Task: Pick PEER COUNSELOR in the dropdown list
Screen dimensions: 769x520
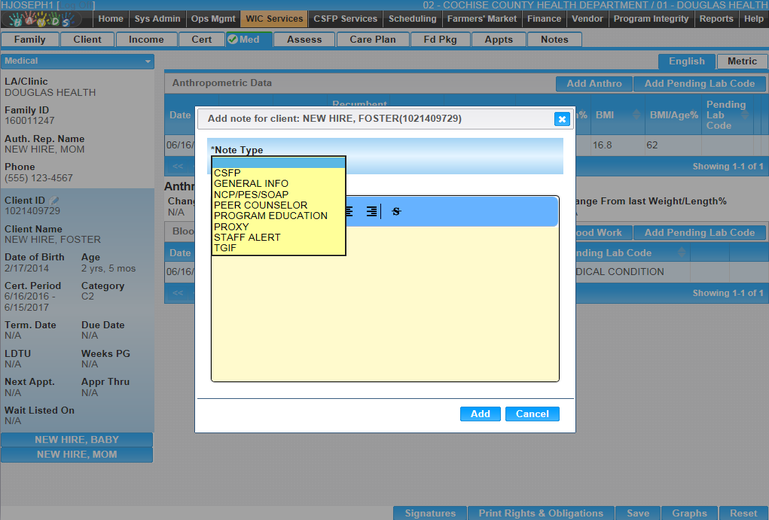Action: (x=260, y=205)
